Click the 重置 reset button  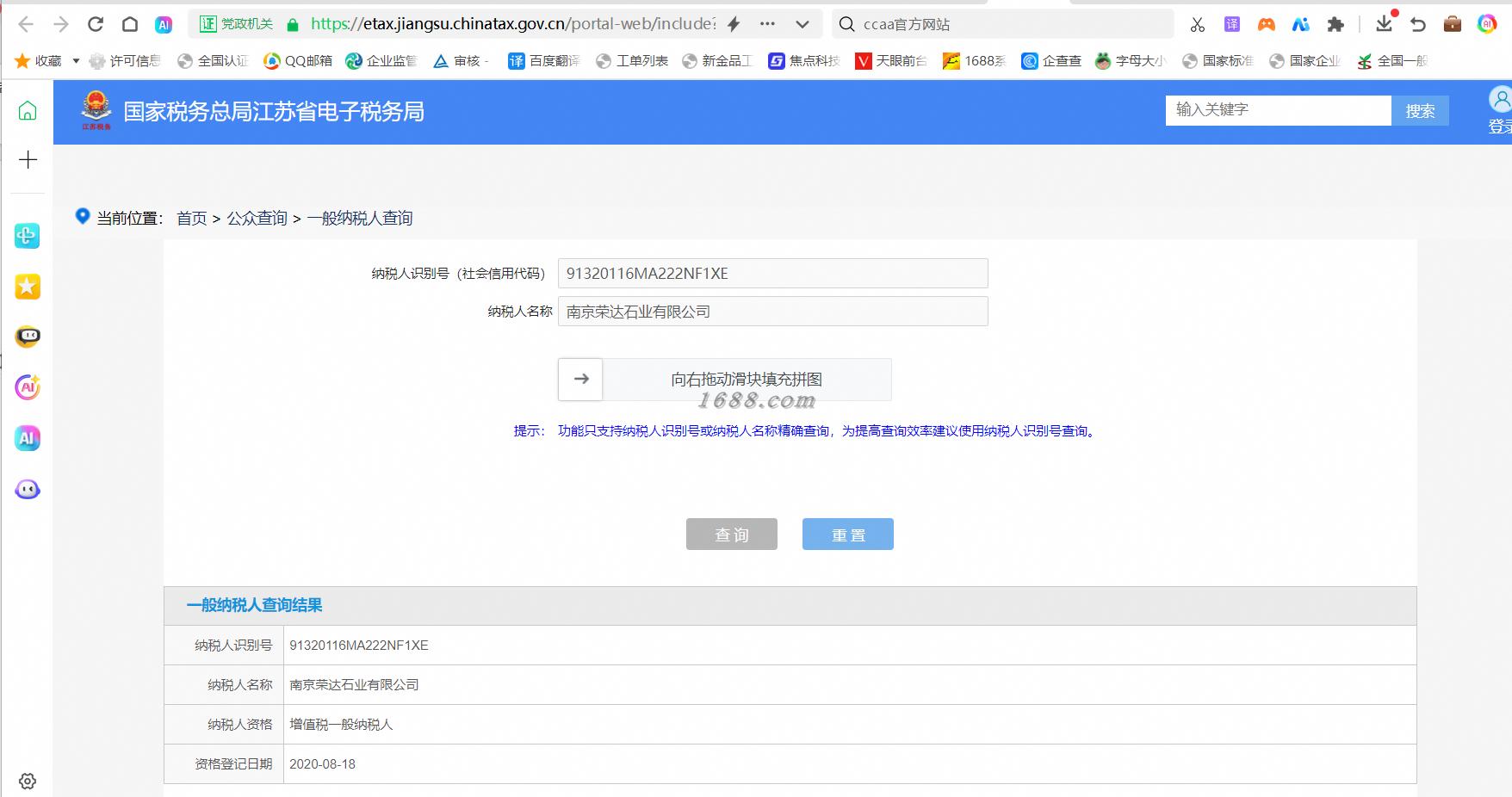pyautogui.click(x=848, y=534)
